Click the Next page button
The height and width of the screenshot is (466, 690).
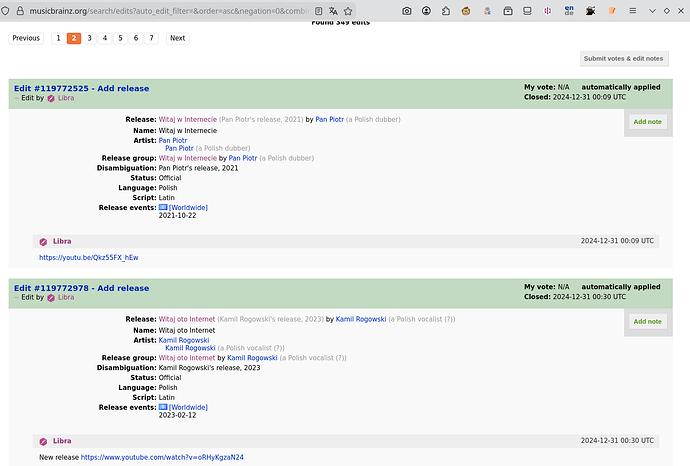(x=178, y=38)
